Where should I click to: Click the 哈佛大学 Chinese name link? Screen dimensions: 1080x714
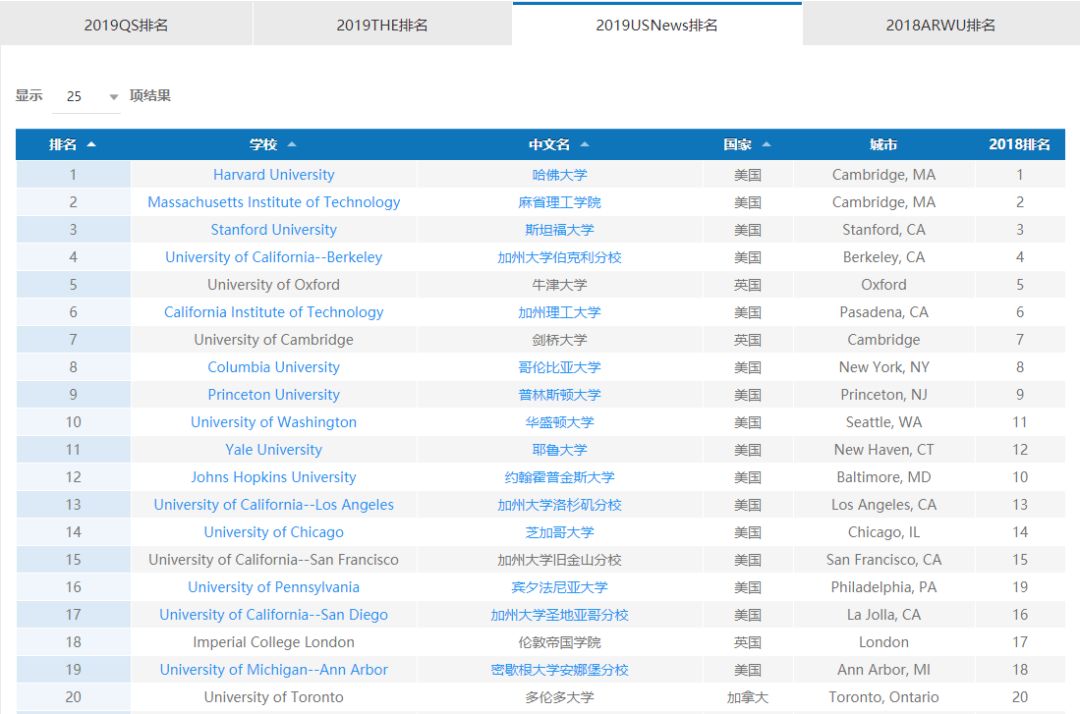pos(559,175)
